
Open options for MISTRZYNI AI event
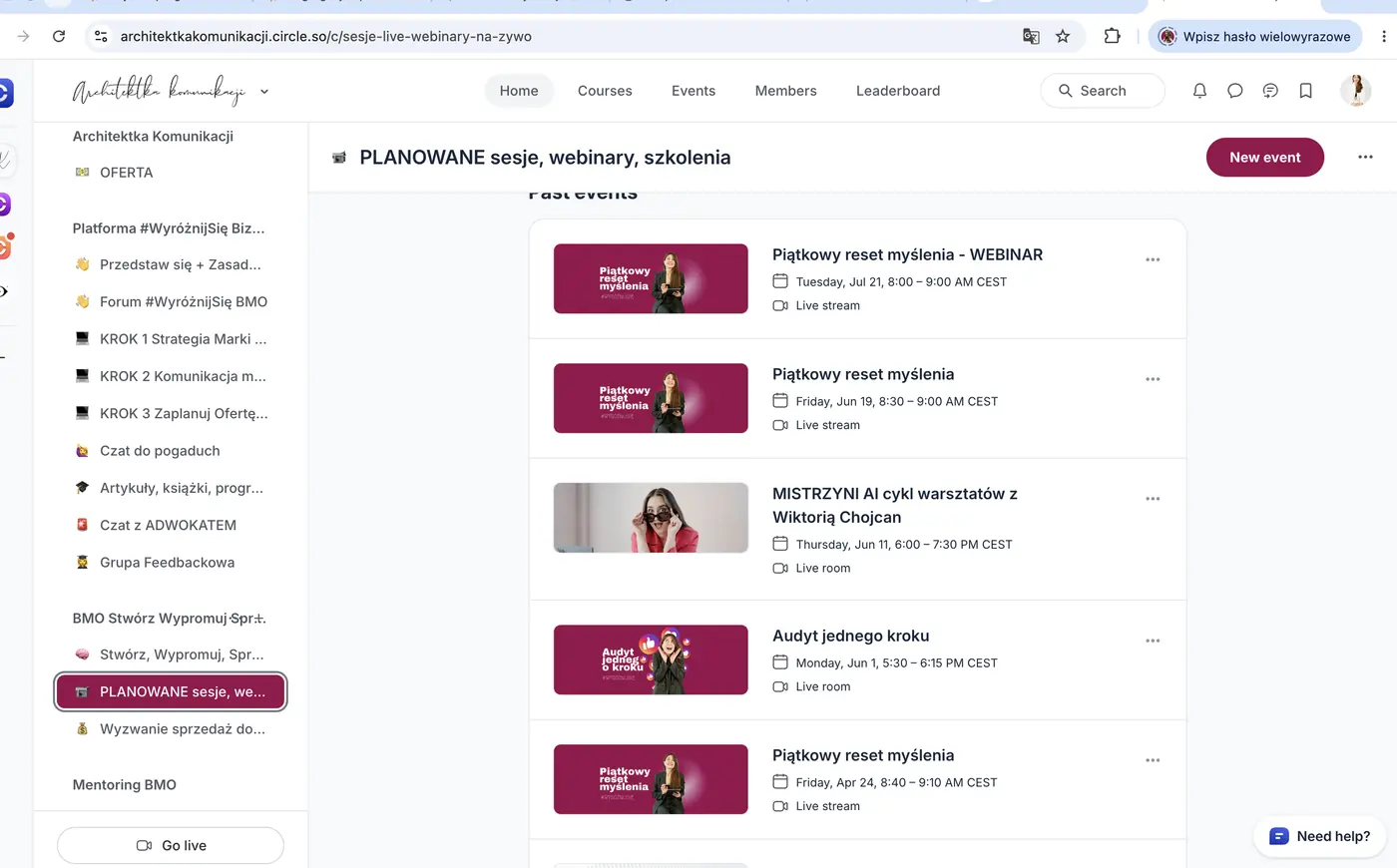coord(1153,499)
